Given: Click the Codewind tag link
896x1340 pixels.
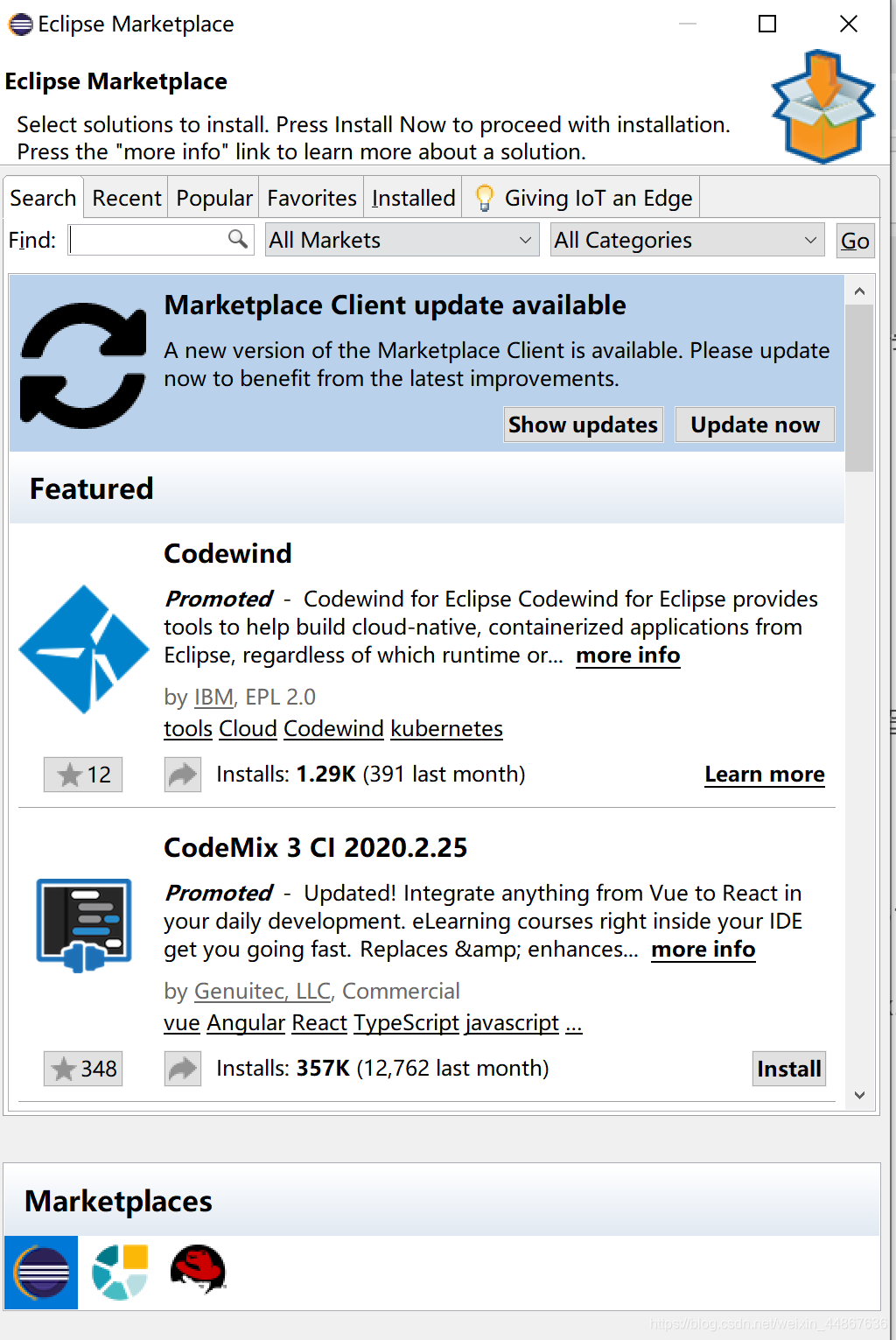Looking at the screenshot, I should tap(333, 729).
